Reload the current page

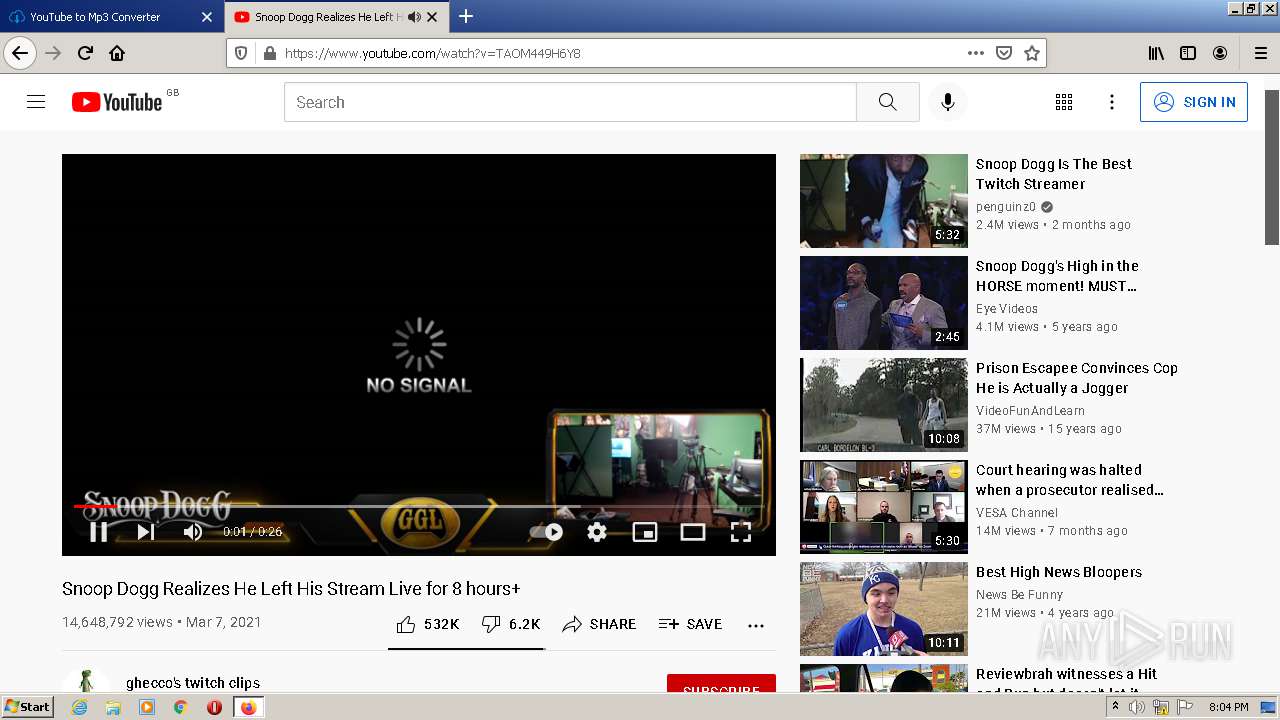[x=85, y=53]
